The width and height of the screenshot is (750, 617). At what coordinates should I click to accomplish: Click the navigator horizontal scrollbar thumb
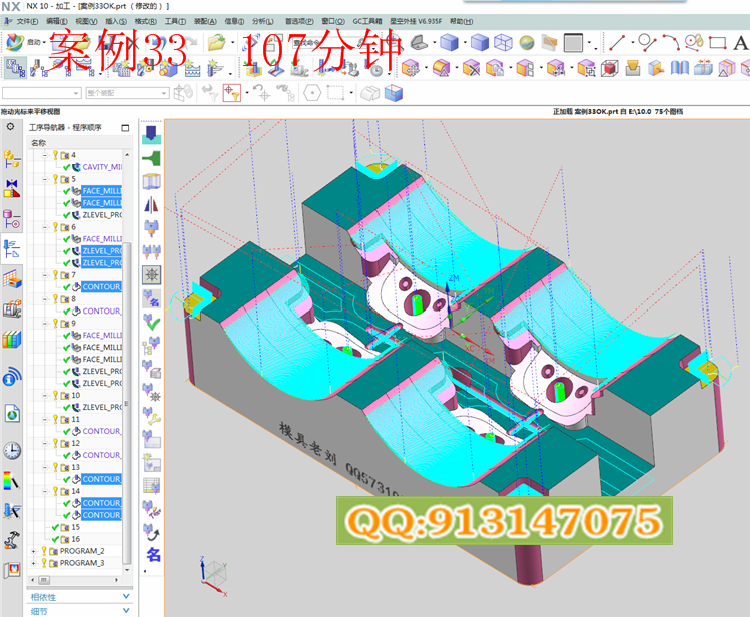44,580
